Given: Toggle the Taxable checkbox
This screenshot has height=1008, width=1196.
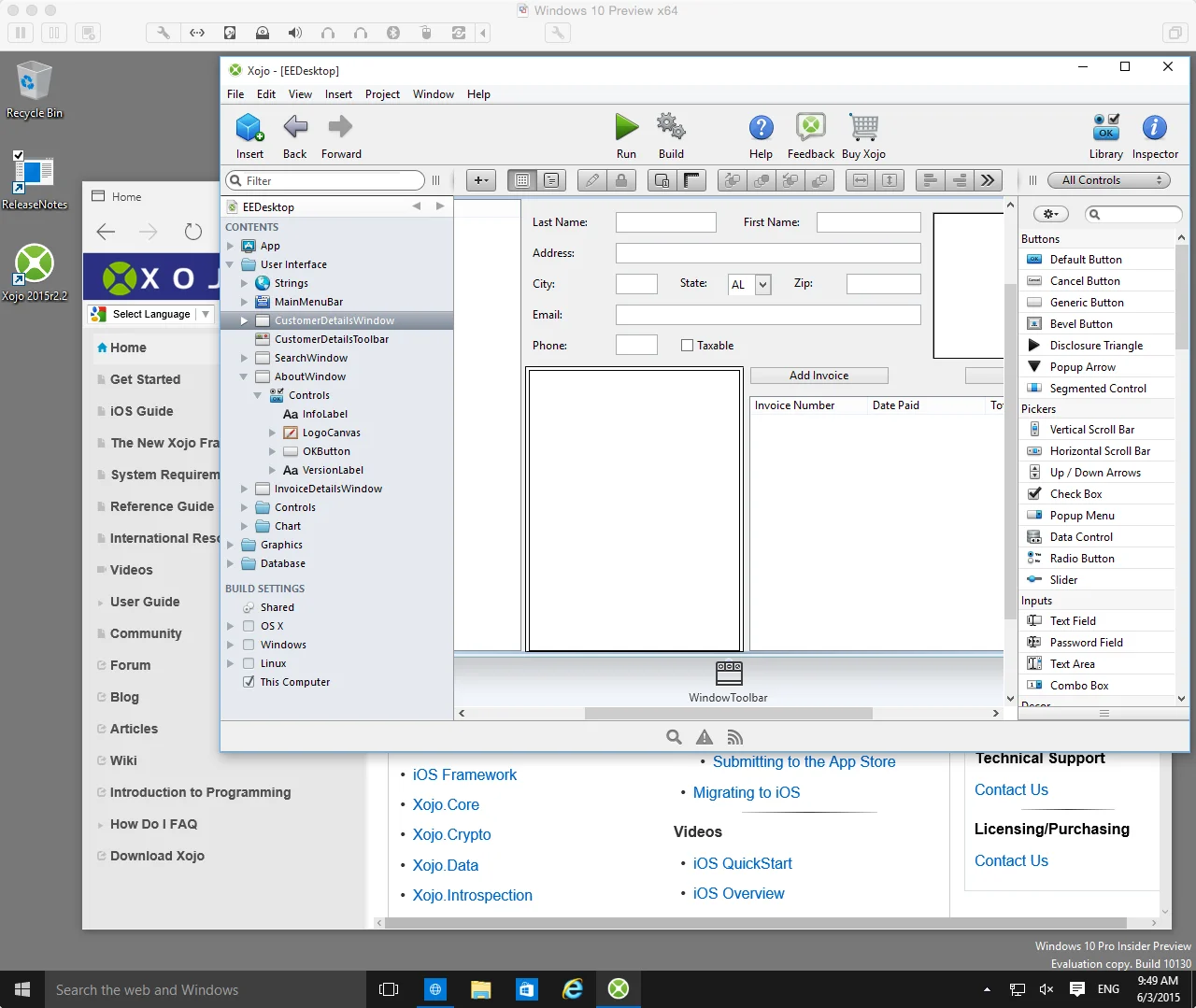Looking at the screenshot, I should click(688, 346).
